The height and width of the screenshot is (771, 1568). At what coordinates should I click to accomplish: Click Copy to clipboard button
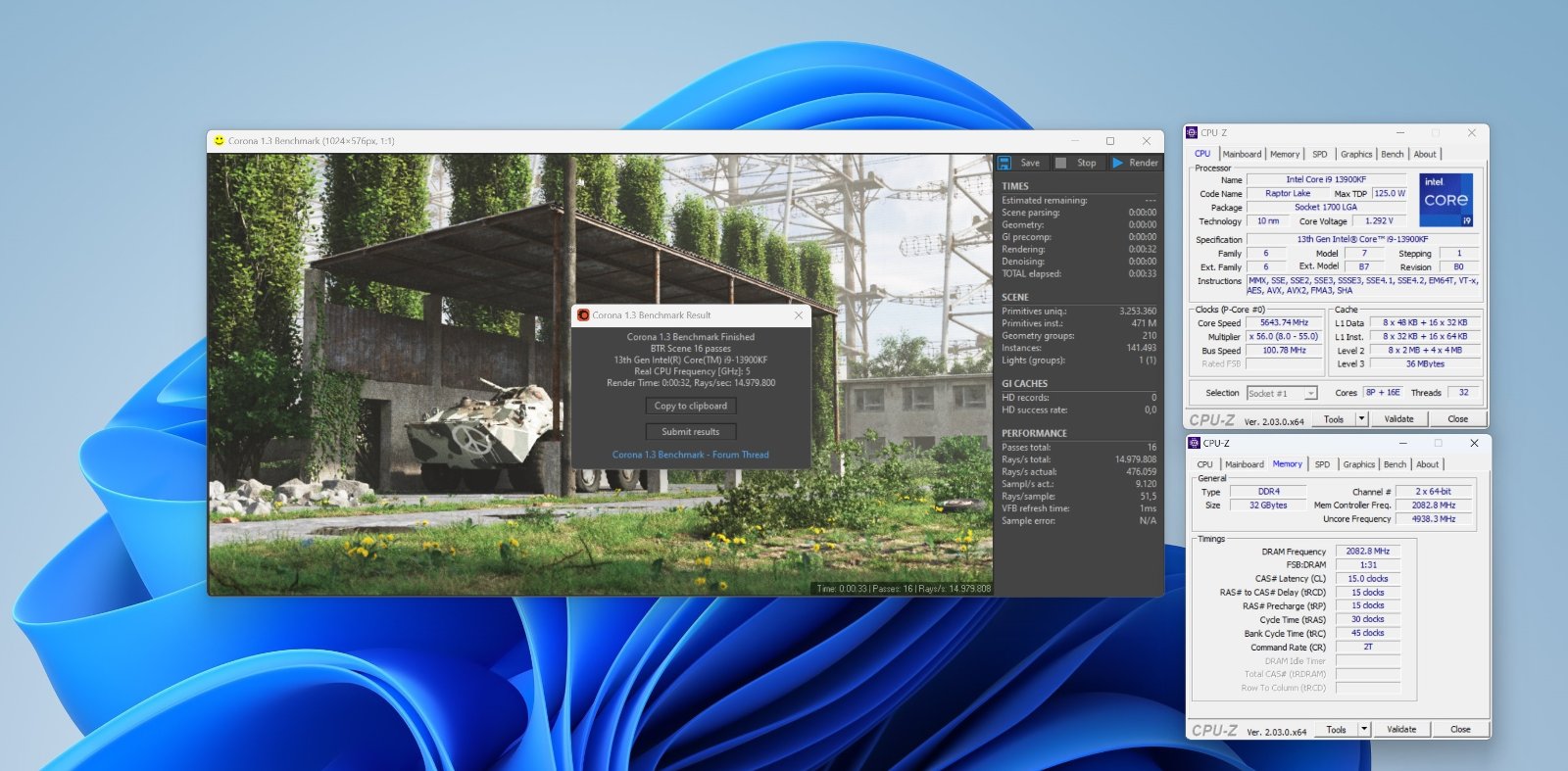coord(691,406)
